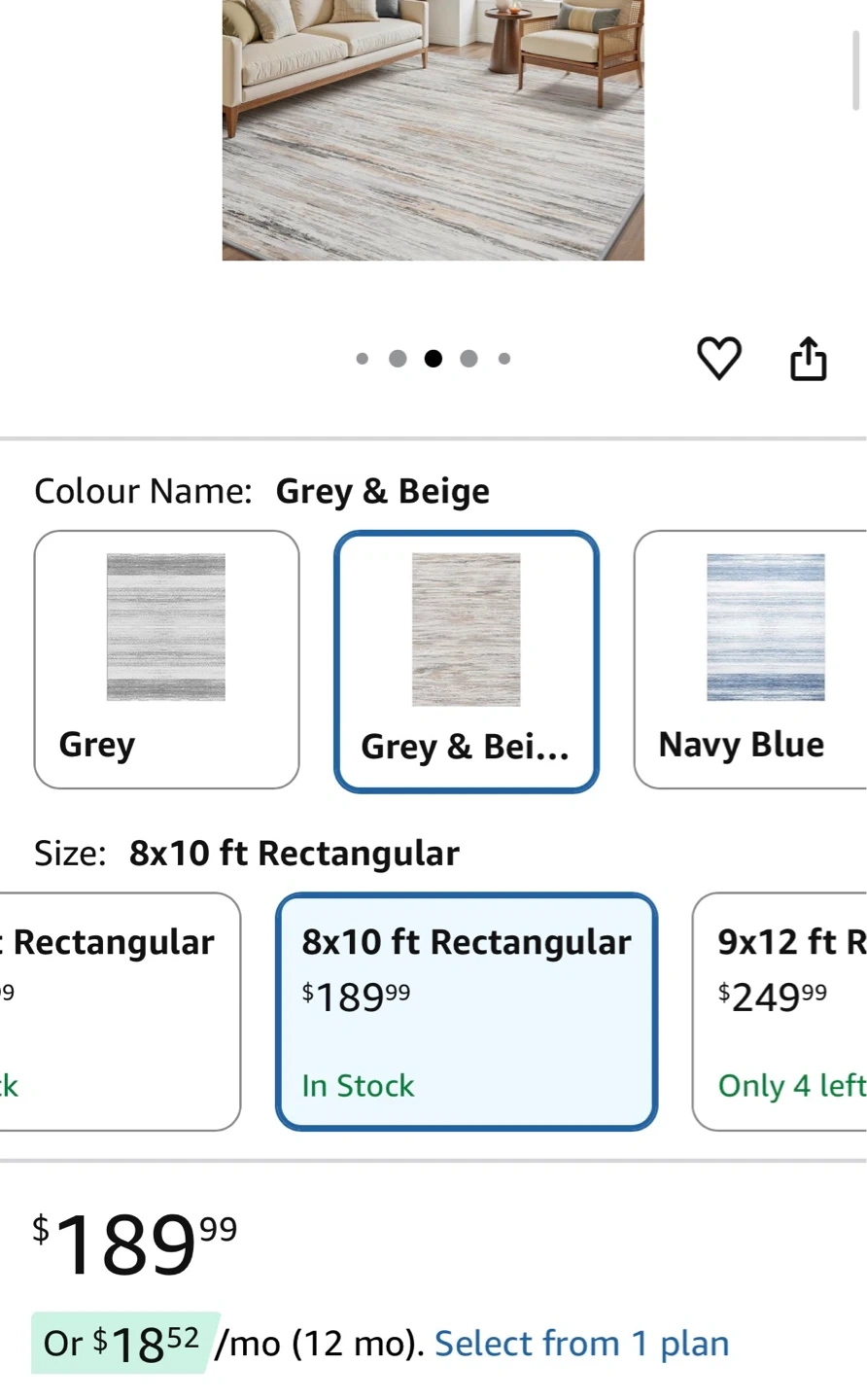Tap the heart wishlist icon
Image resolution: width=867 pixels, height=1400 pixels.
tap(719, 359)
